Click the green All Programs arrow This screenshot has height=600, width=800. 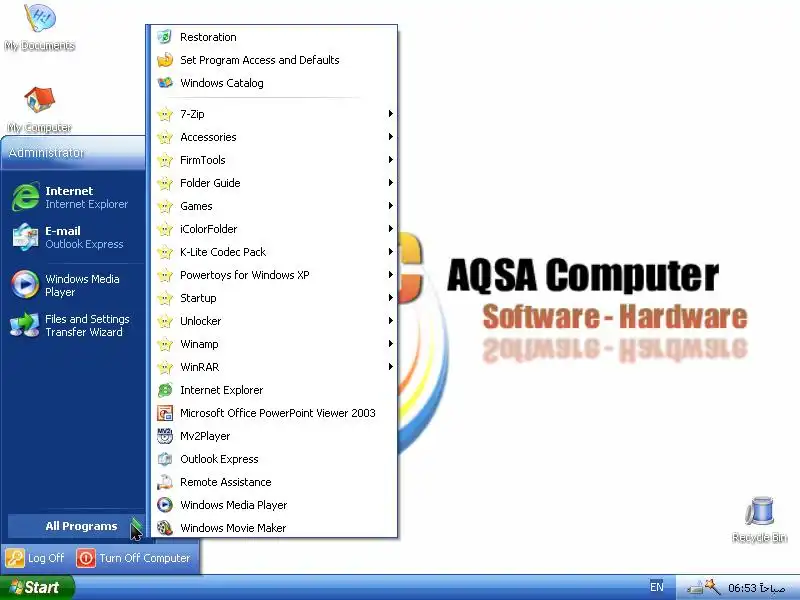[x=136, y=526]
